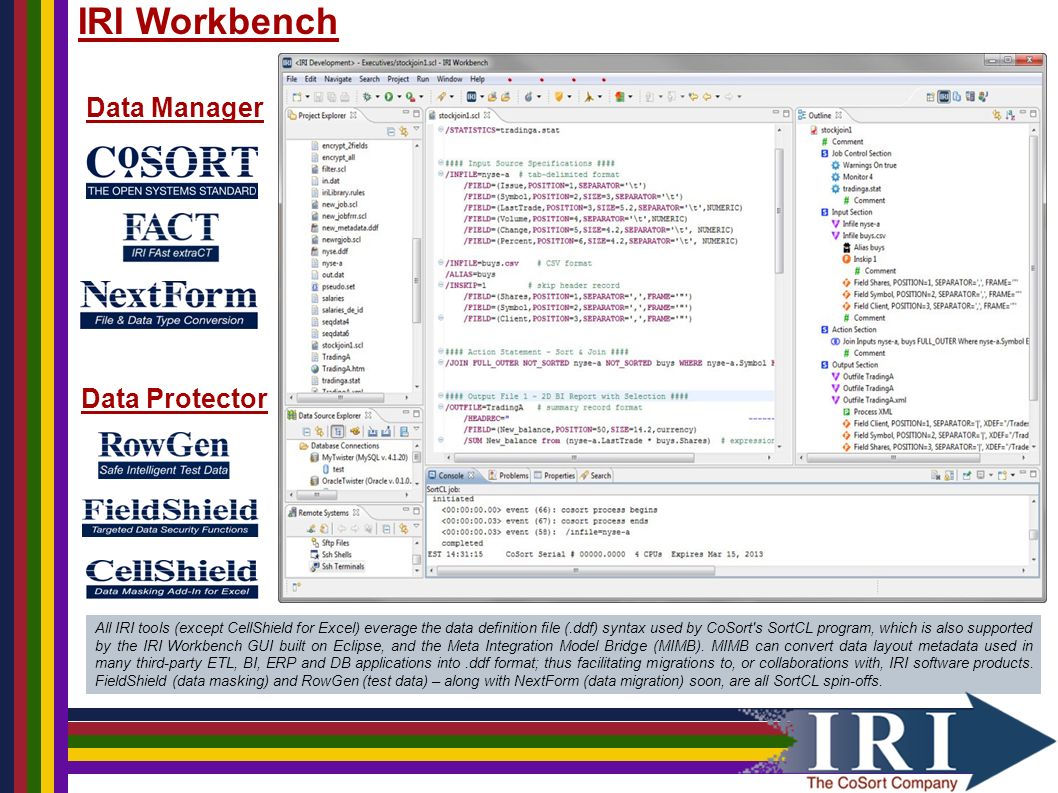Viewport: 1058px width, 793px height.
Task: Toggle the active IRI perspective button
Action: (944, 97)
